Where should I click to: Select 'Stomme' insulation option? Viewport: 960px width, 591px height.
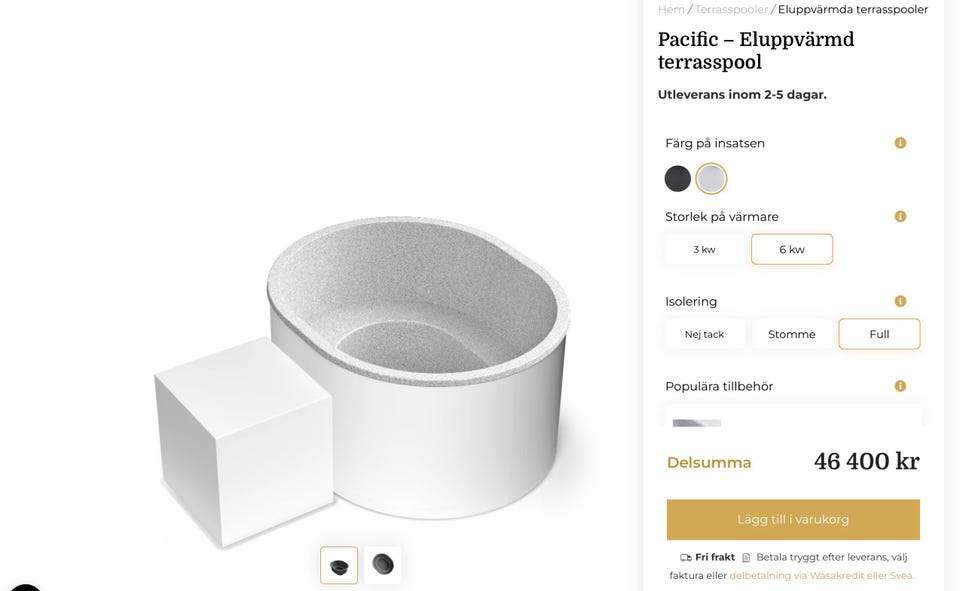[x=792, y=334]
